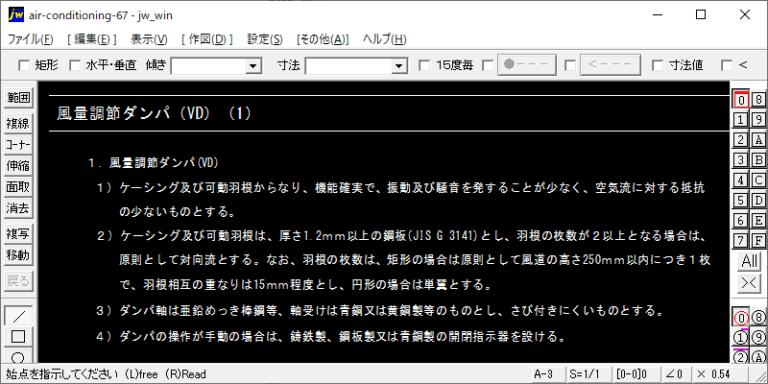Enable the 15度毎 checkbox
The width and height of the screenshot is (768, 384).
click(x=424, y=65)
